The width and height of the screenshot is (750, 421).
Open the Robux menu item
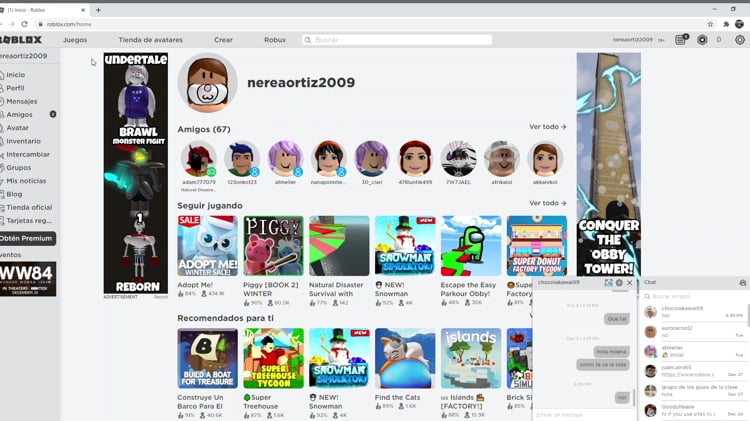[x=275, y=40]
